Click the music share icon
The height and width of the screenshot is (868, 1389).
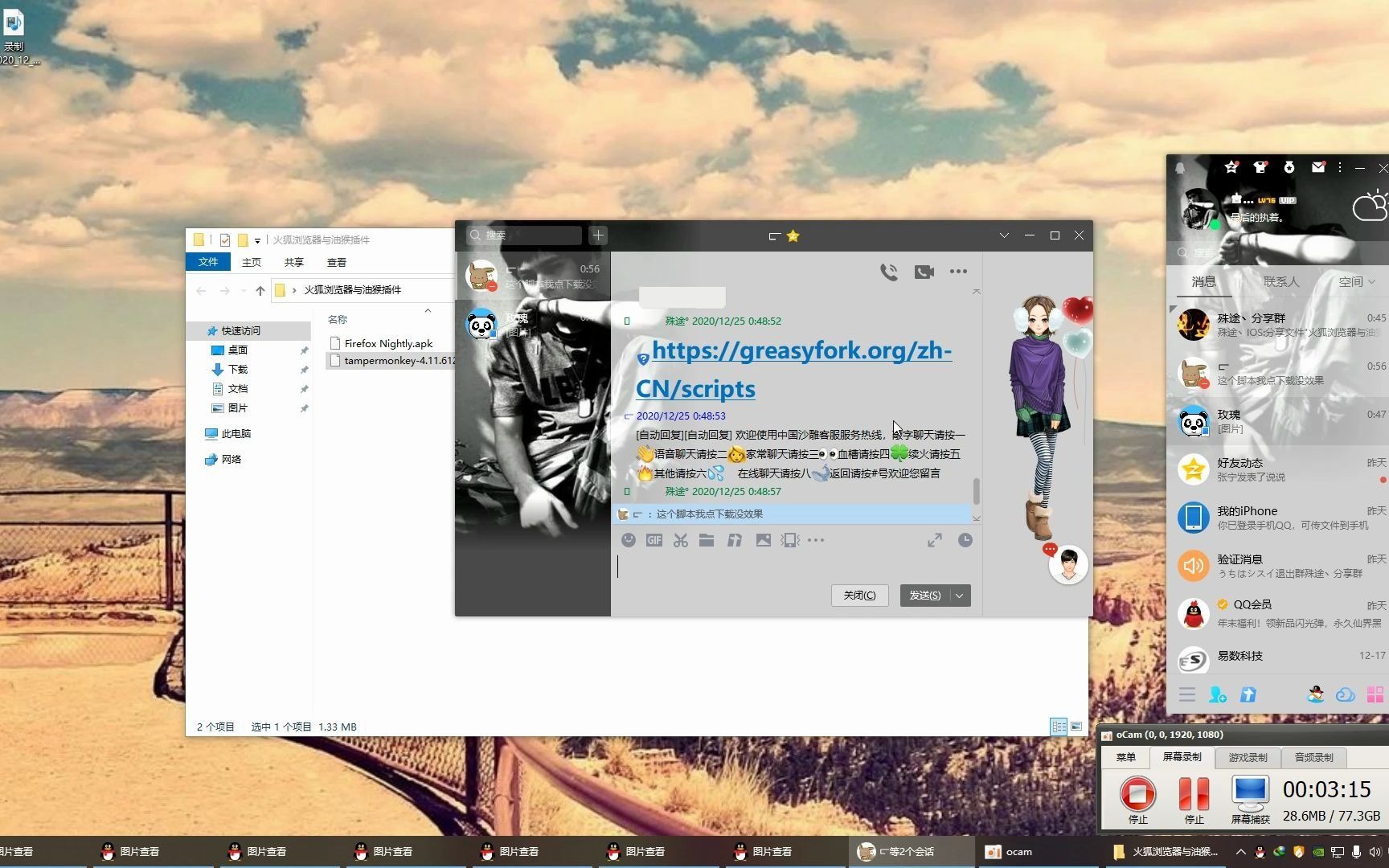(x=735, y=540)
